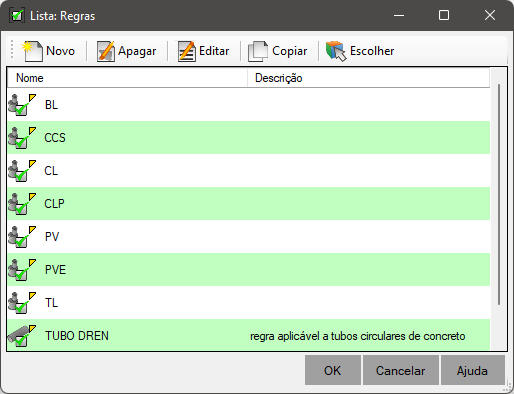This screenshot has height=394, width=514.
Task: Click the structure rule icon for PVE
Action: click(22, 270)
